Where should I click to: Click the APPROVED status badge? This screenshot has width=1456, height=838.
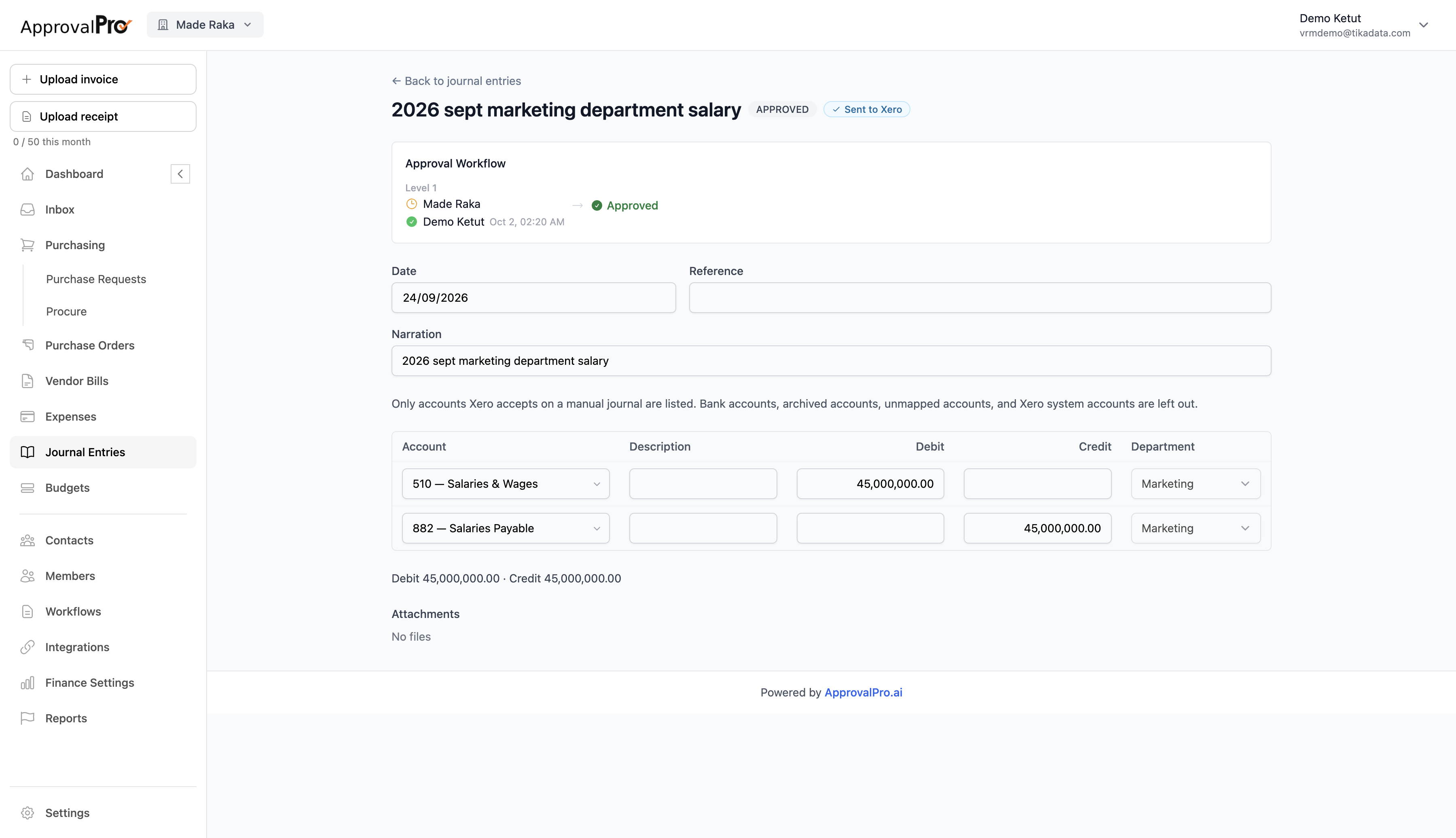pyautogui.click(x=782, y=109)
